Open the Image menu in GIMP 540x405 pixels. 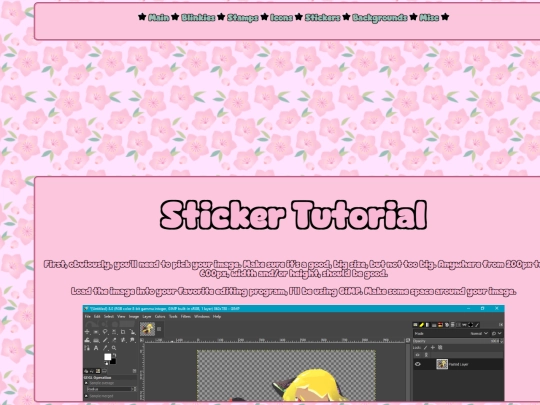tap(134, 316)
